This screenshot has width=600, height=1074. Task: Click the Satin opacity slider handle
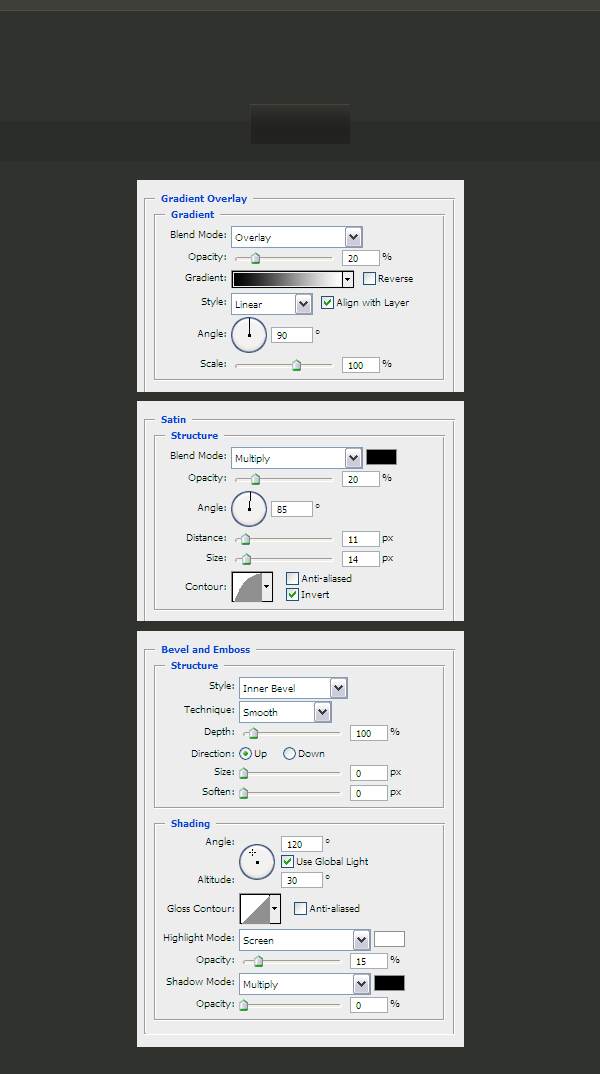point(255,479)
